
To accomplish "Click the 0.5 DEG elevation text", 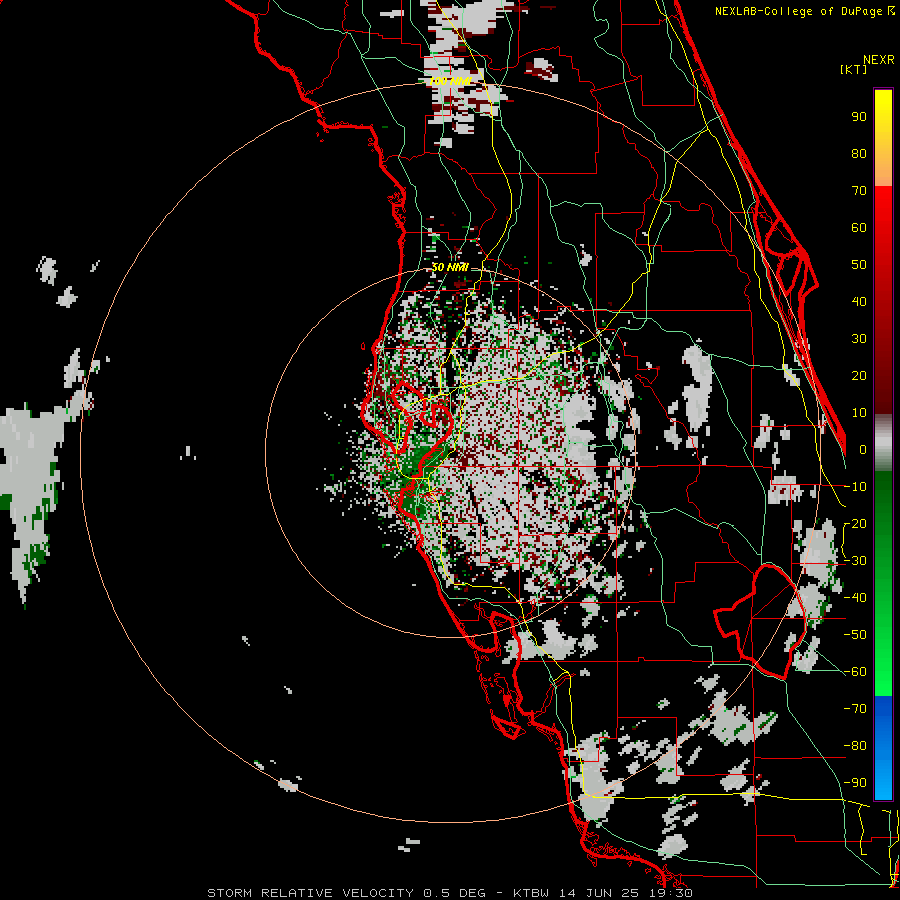I will (x=454, y=893).
